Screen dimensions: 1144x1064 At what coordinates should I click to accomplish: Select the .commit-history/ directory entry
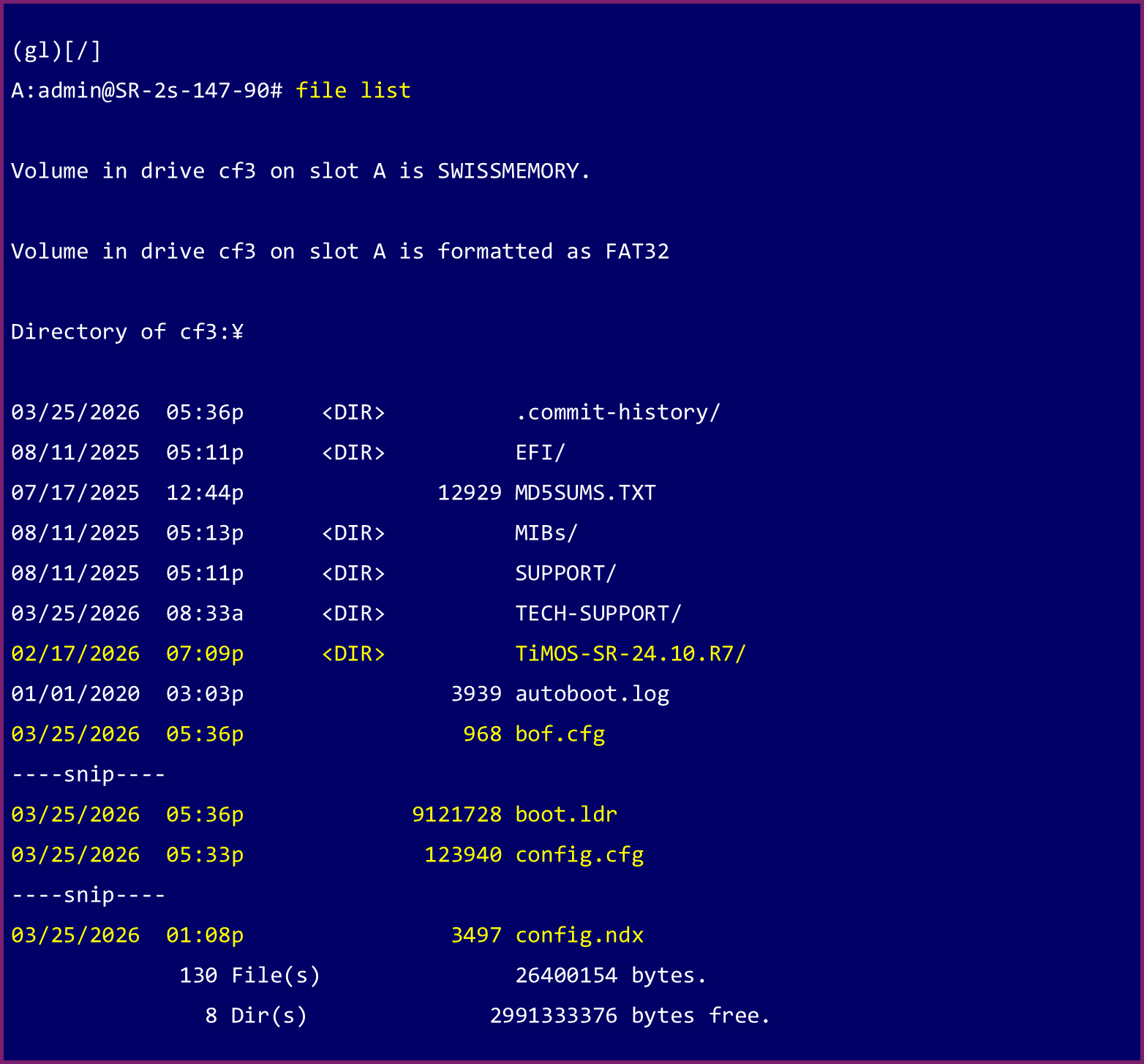(617, 412)
